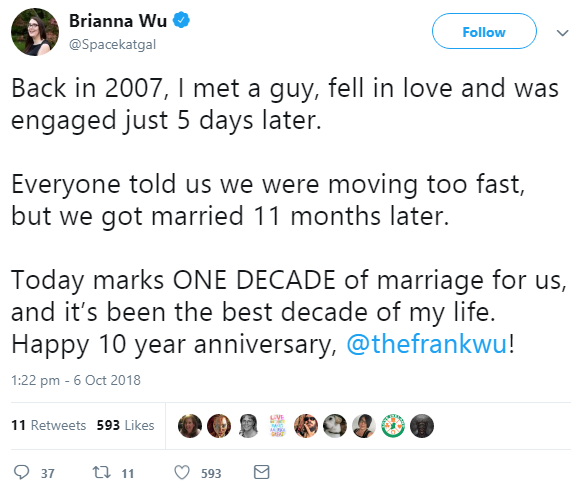Click the dark last liker avatar
Viewport: 579px width, 488px height.
[422, 426]
